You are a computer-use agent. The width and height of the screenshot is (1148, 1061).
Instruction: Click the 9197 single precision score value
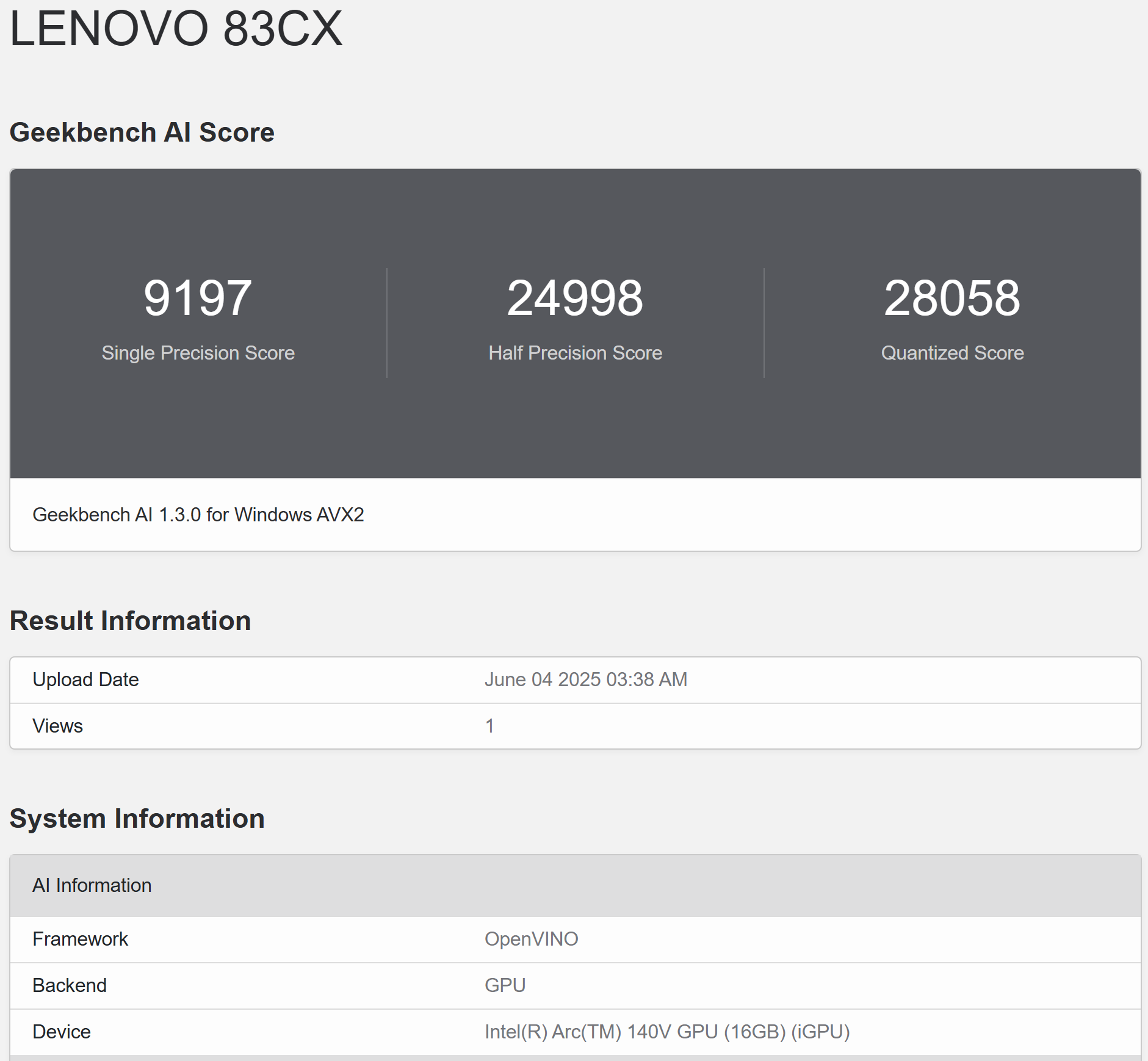tap(198, 298)
